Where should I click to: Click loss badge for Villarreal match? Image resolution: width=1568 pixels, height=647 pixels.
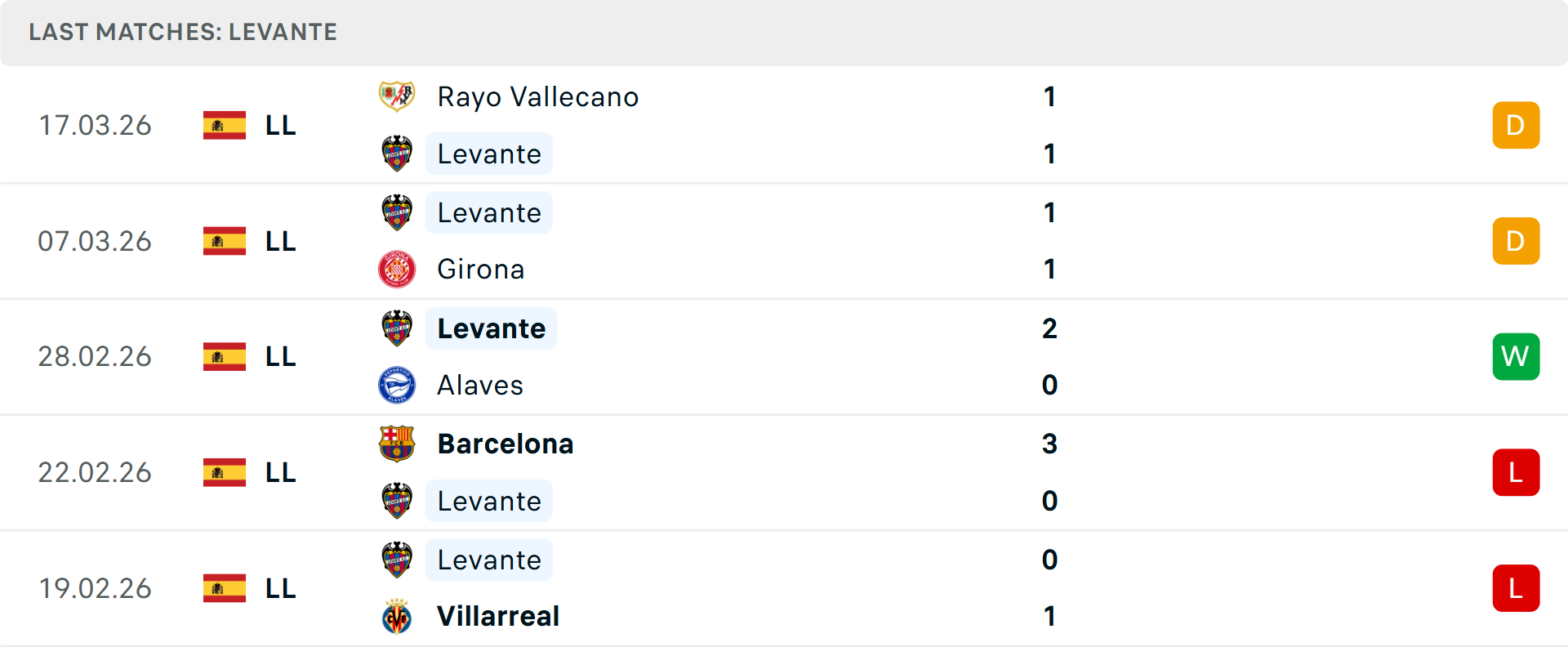click(1516, 588)
